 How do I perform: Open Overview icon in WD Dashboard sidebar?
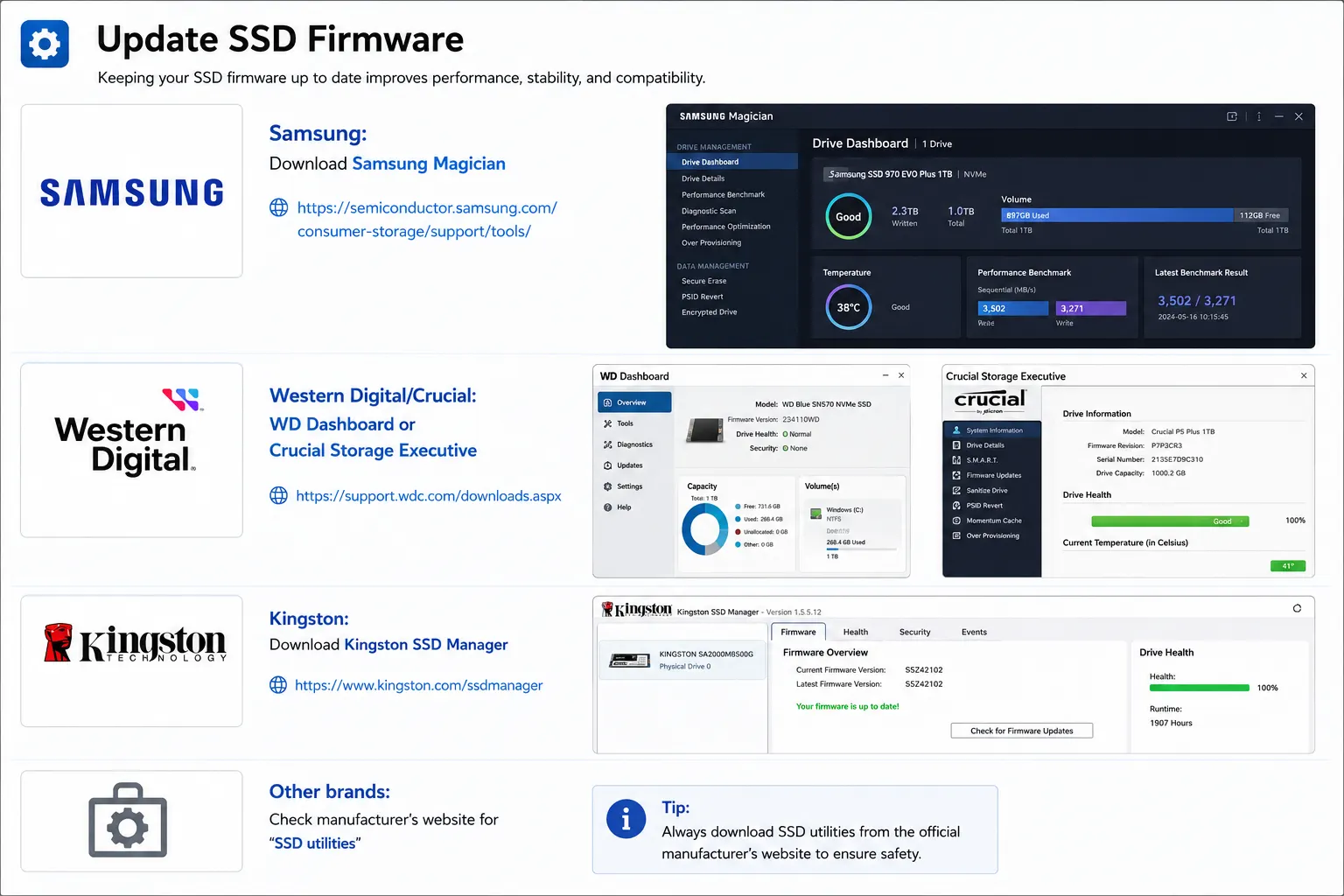(x=607, y=402)
